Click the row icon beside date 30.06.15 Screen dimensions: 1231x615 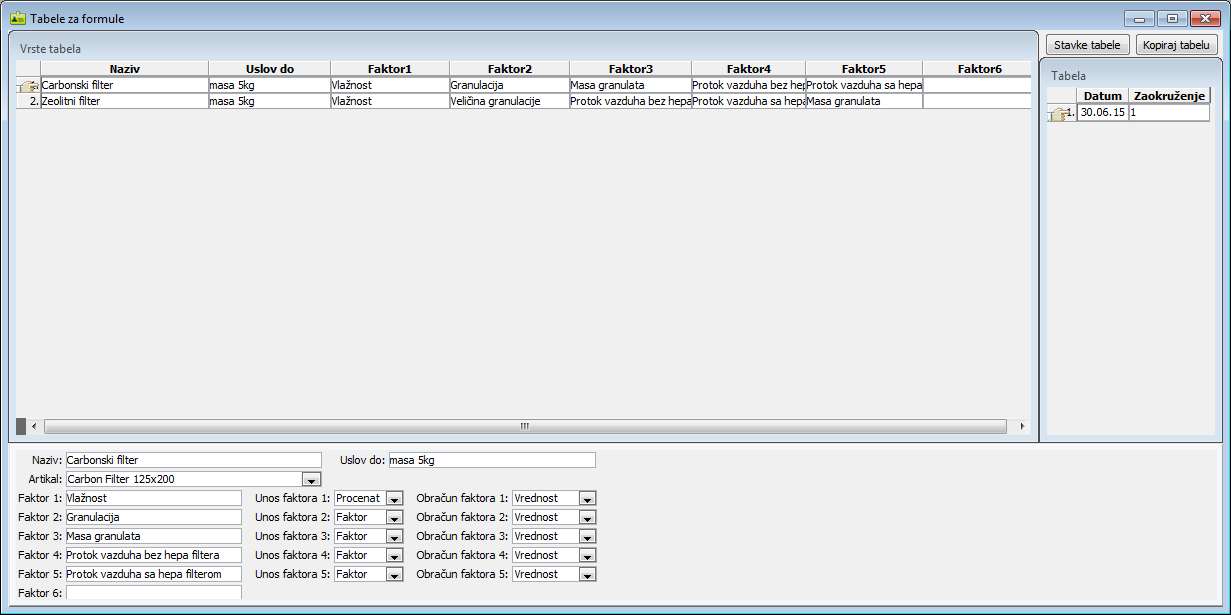(x=1058, y=113)
